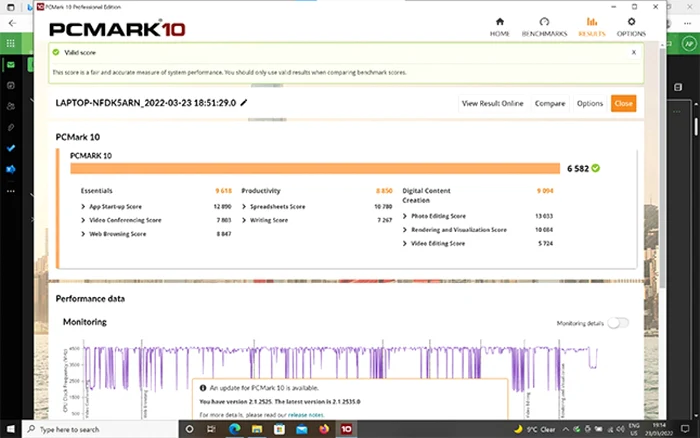Click the Type here to search box
The image size is (700, 438).
pyautogui.click(x=100, y=429)
